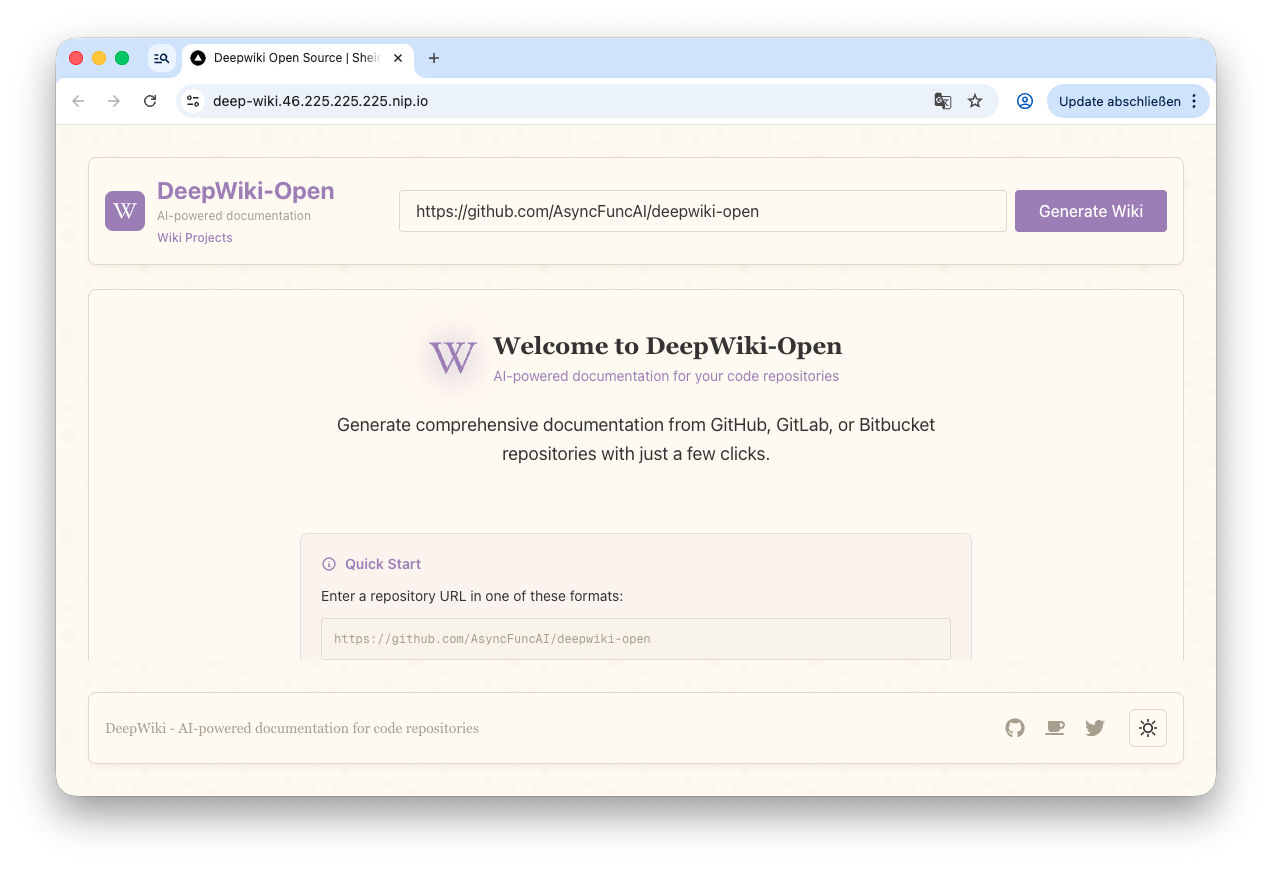1272x870 pixels.
Task: Toggle the sun theme switch button
Action: pyautogui.click(x=1148, y=728)
